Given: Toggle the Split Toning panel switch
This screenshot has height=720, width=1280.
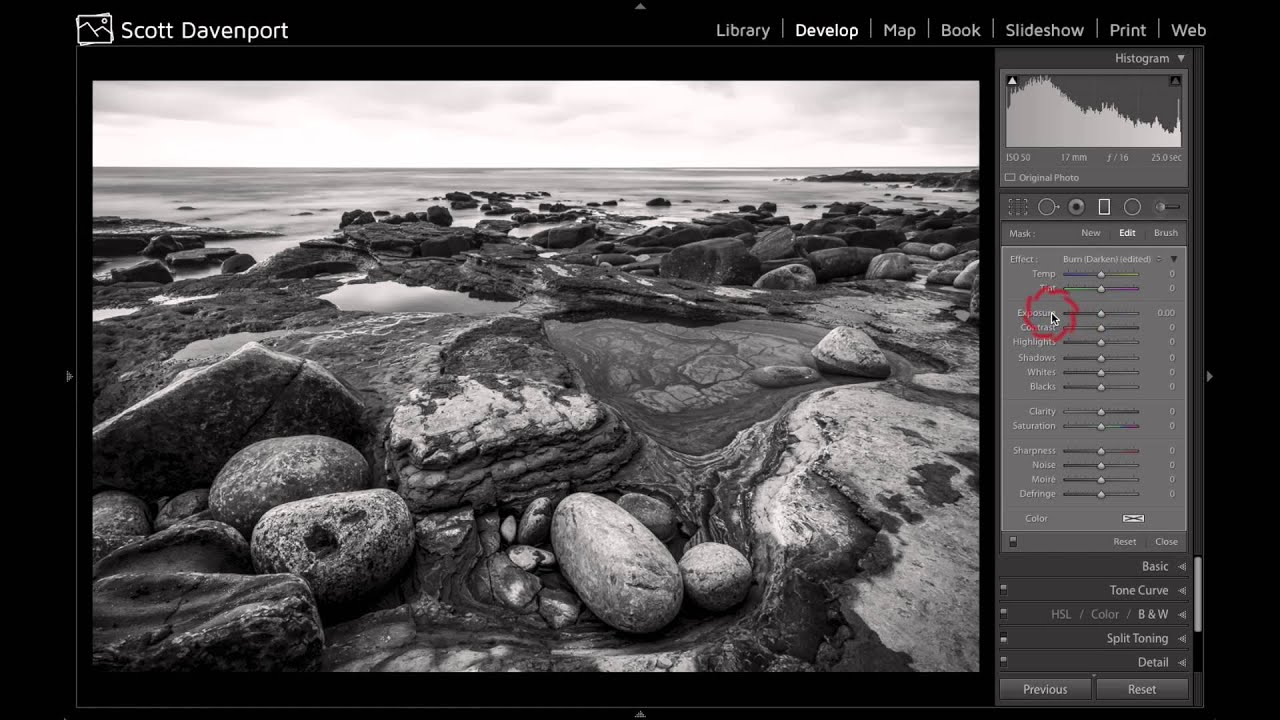Looking at the screenshot, I should click(1003, 638).
